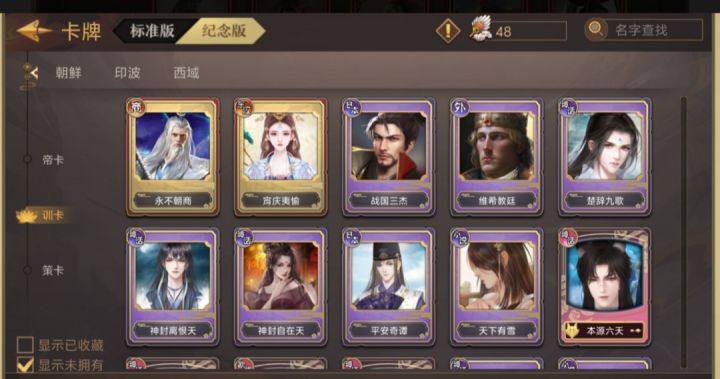Viewport: 720px width, 379px height.
Task: Select the 帝卡 category
Action: point(53,159)
